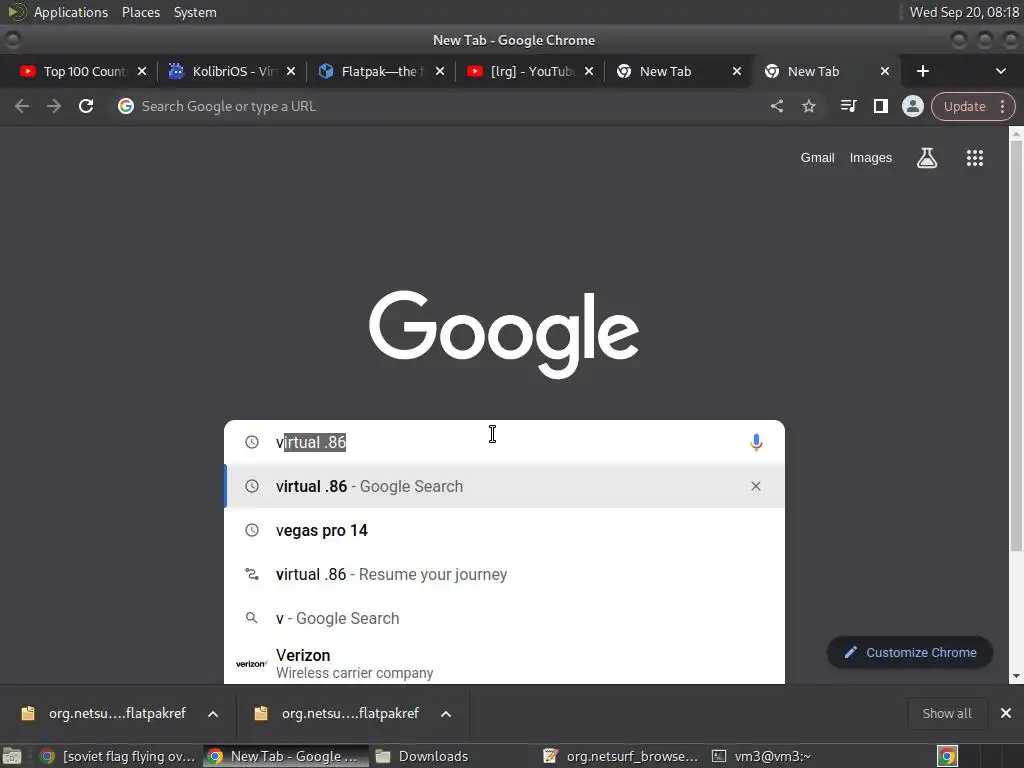Close the KolibriOS tab
The height and width of the screenshot is (768, 1024).
(291, 71)
